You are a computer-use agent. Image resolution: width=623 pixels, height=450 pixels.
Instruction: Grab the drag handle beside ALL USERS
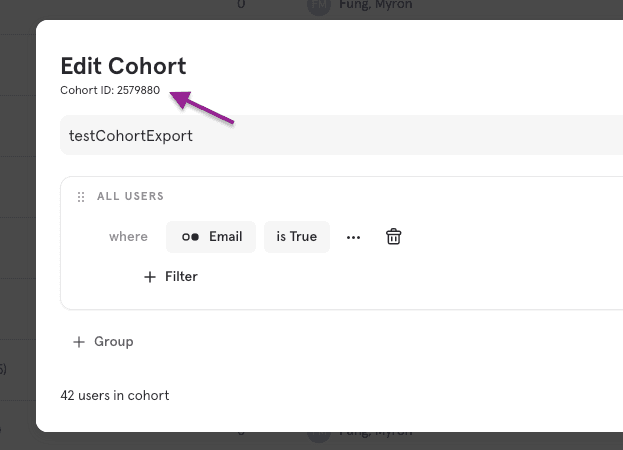(81, 197)
